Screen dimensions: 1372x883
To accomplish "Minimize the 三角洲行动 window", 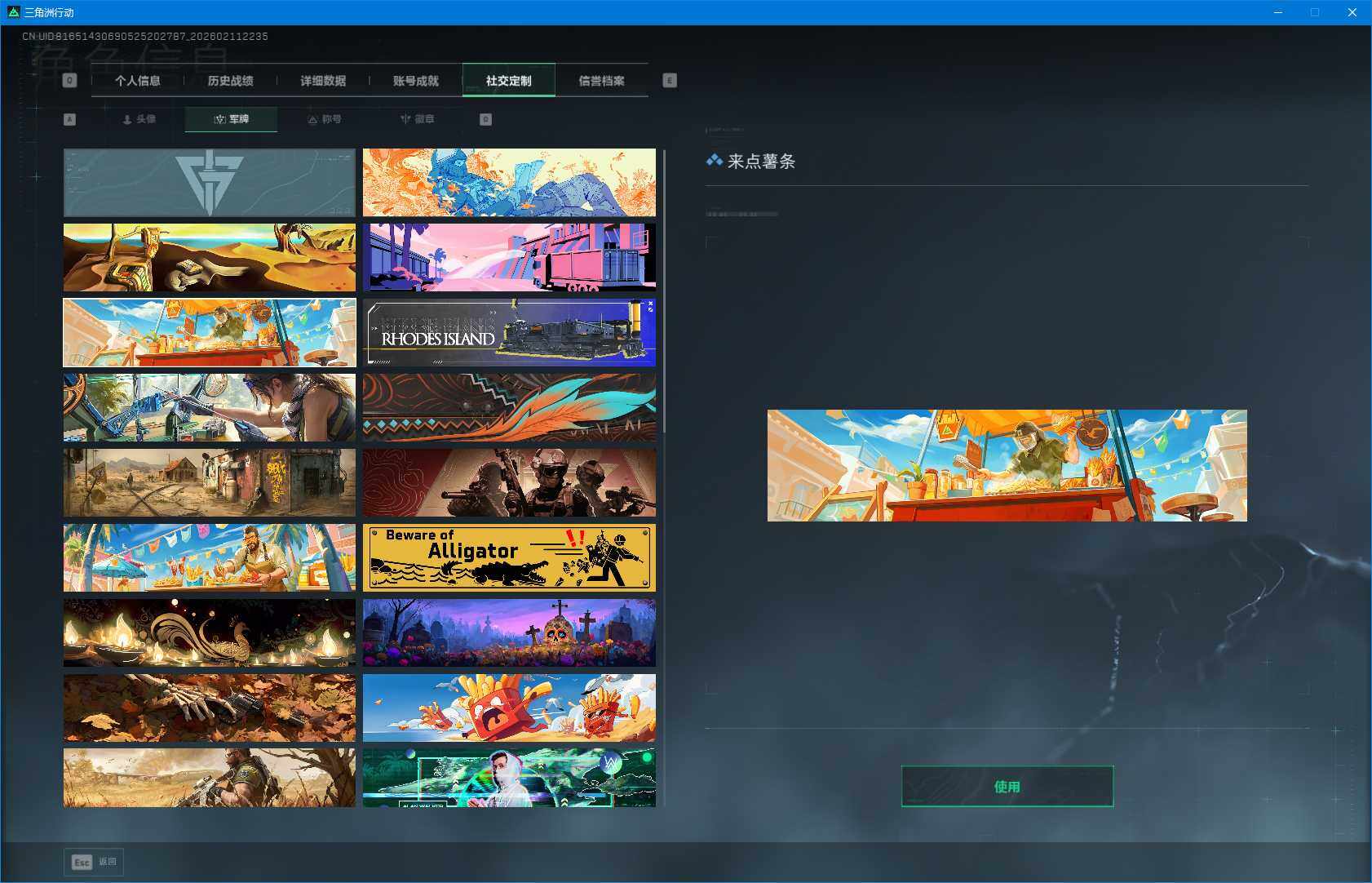I will pyautogui.click(x=1278, y=12).
